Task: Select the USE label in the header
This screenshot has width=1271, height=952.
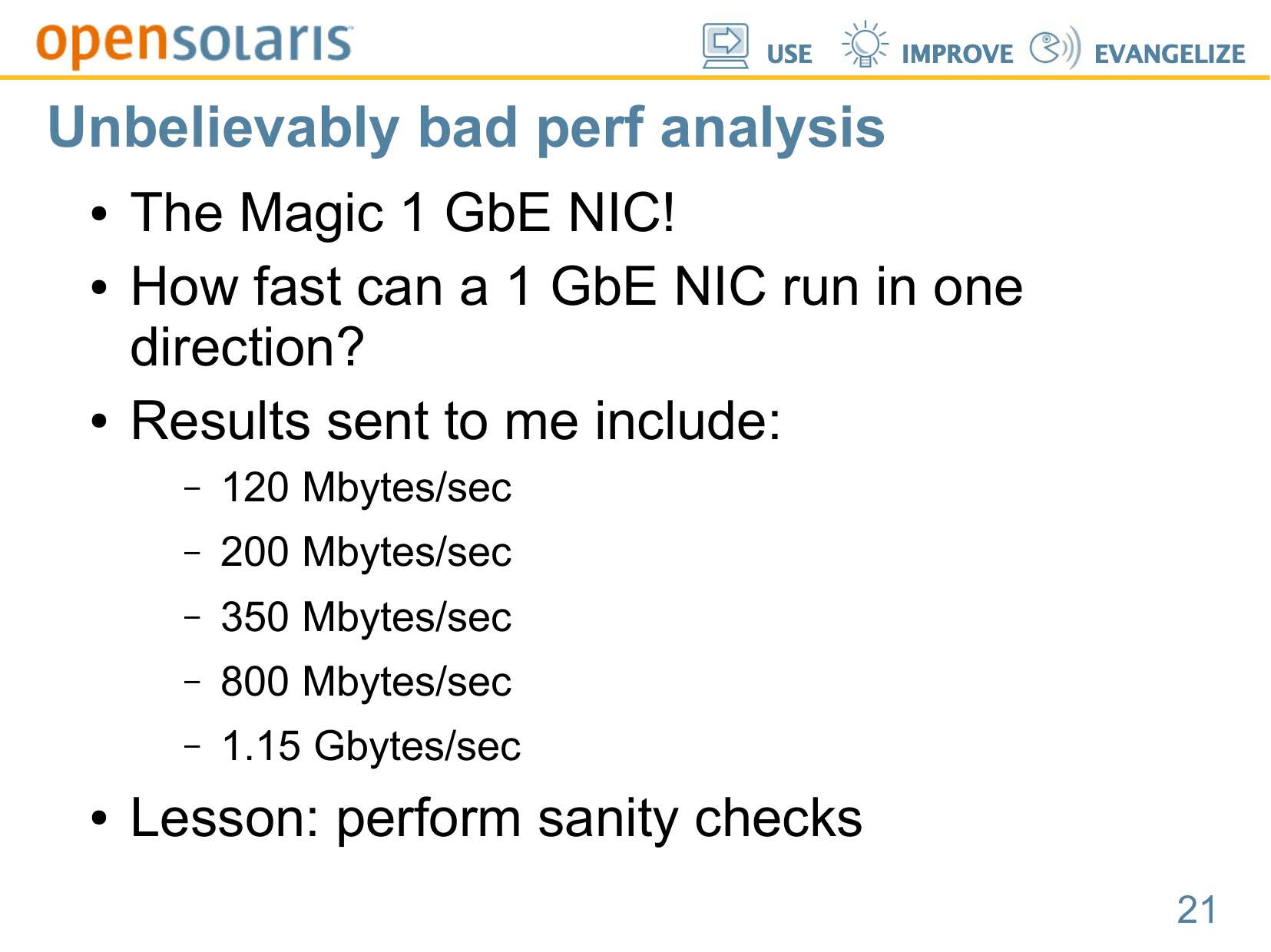Action: coord(789,54)
